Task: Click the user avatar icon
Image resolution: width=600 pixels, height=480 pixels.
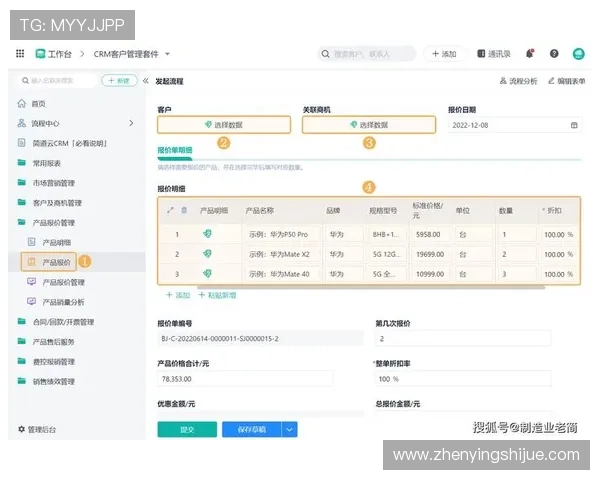Action: click(x=578, y=54)
